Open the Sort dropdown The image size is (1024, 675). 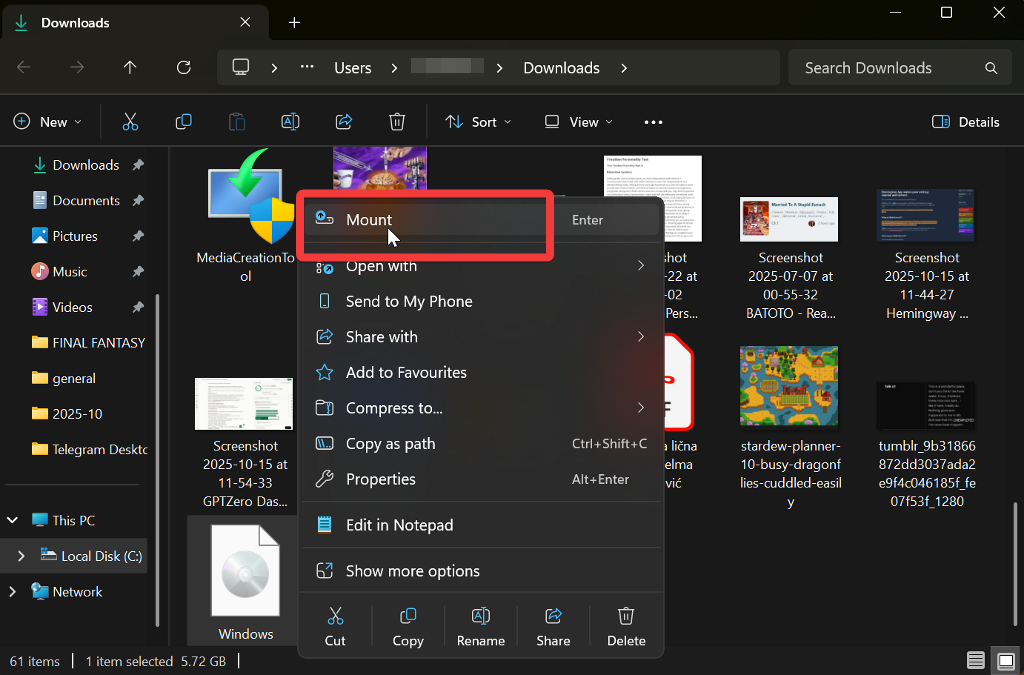478,122
